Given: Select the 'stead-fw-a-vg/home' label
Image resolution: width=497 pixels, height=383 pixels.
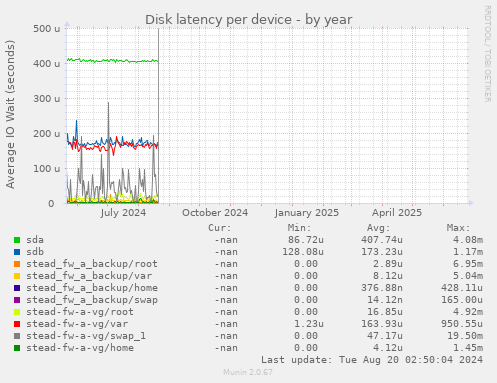Looking at the screenshot, I should [x=80, y=348].
